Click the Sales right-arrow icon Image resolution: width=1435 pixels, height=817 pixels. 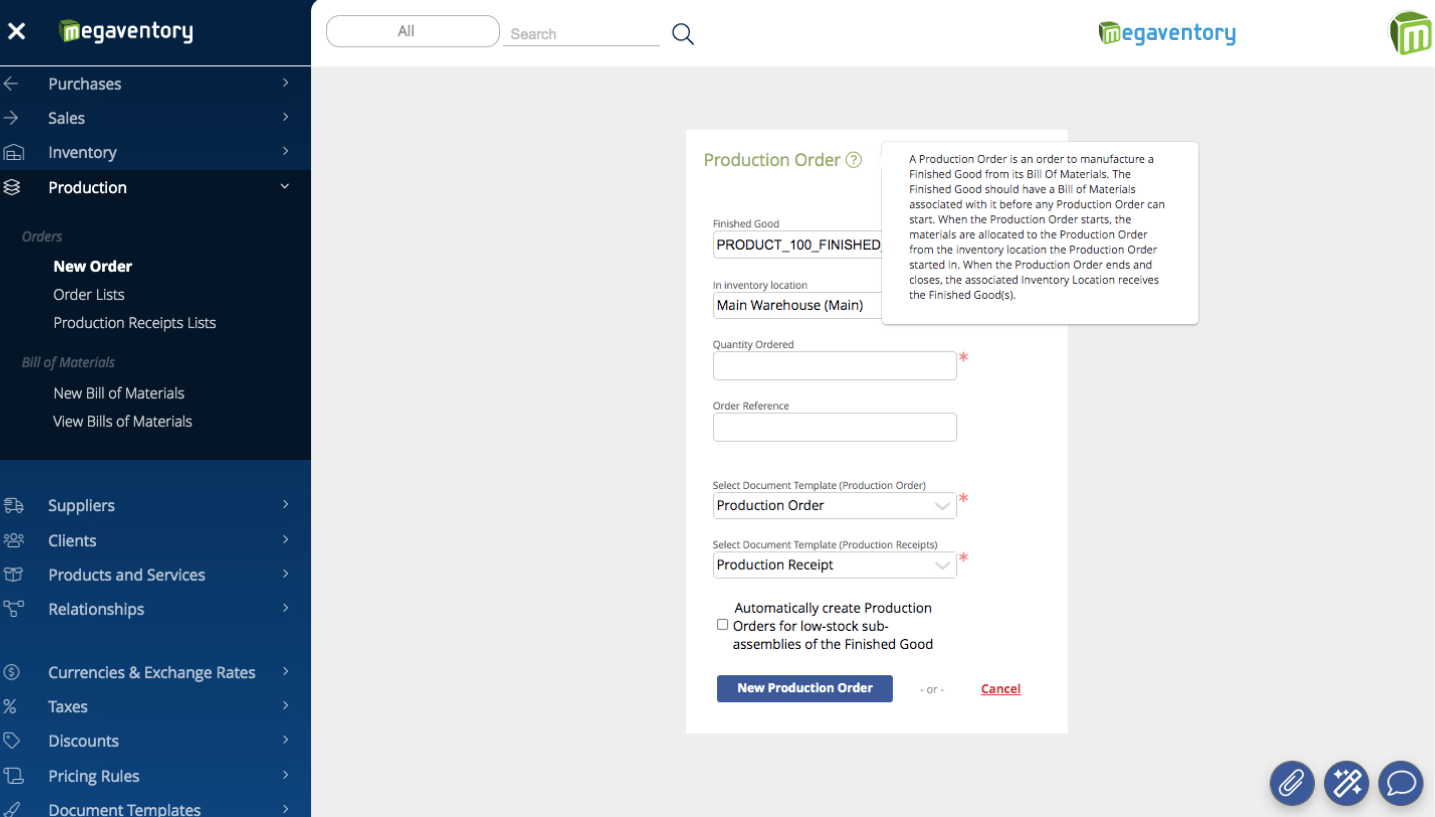point(11,118)
